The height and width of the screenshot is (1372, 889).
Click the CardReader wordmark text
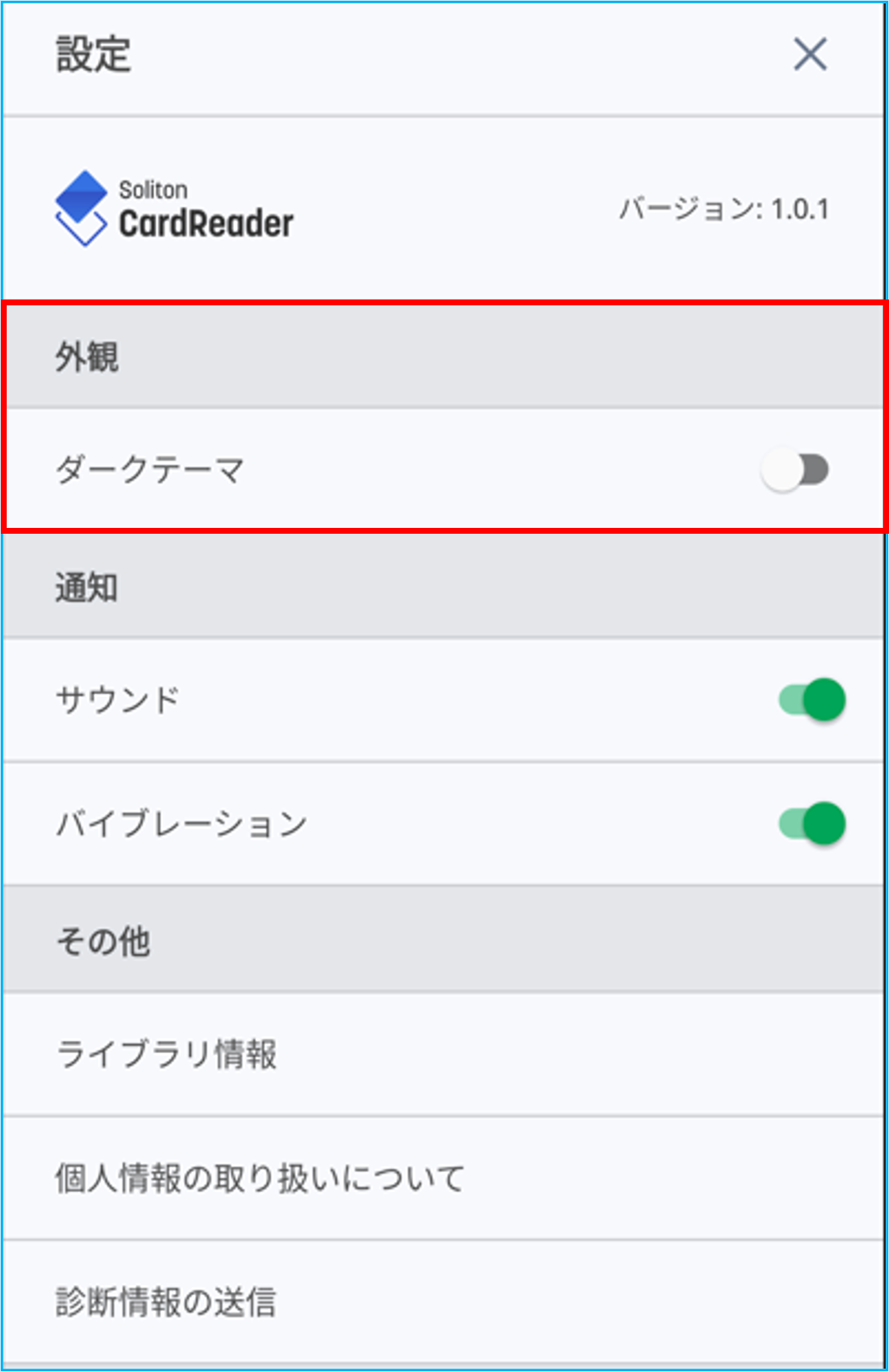point(206,223)
